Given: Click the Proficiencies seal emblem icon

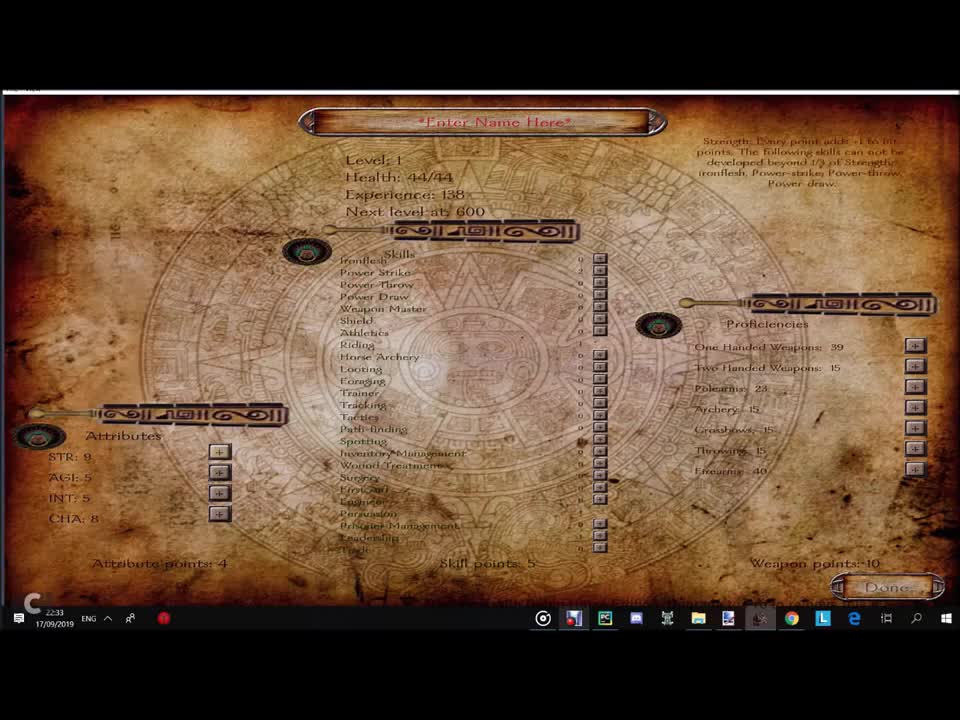Looking at the screenshot, I should point(660,324).
